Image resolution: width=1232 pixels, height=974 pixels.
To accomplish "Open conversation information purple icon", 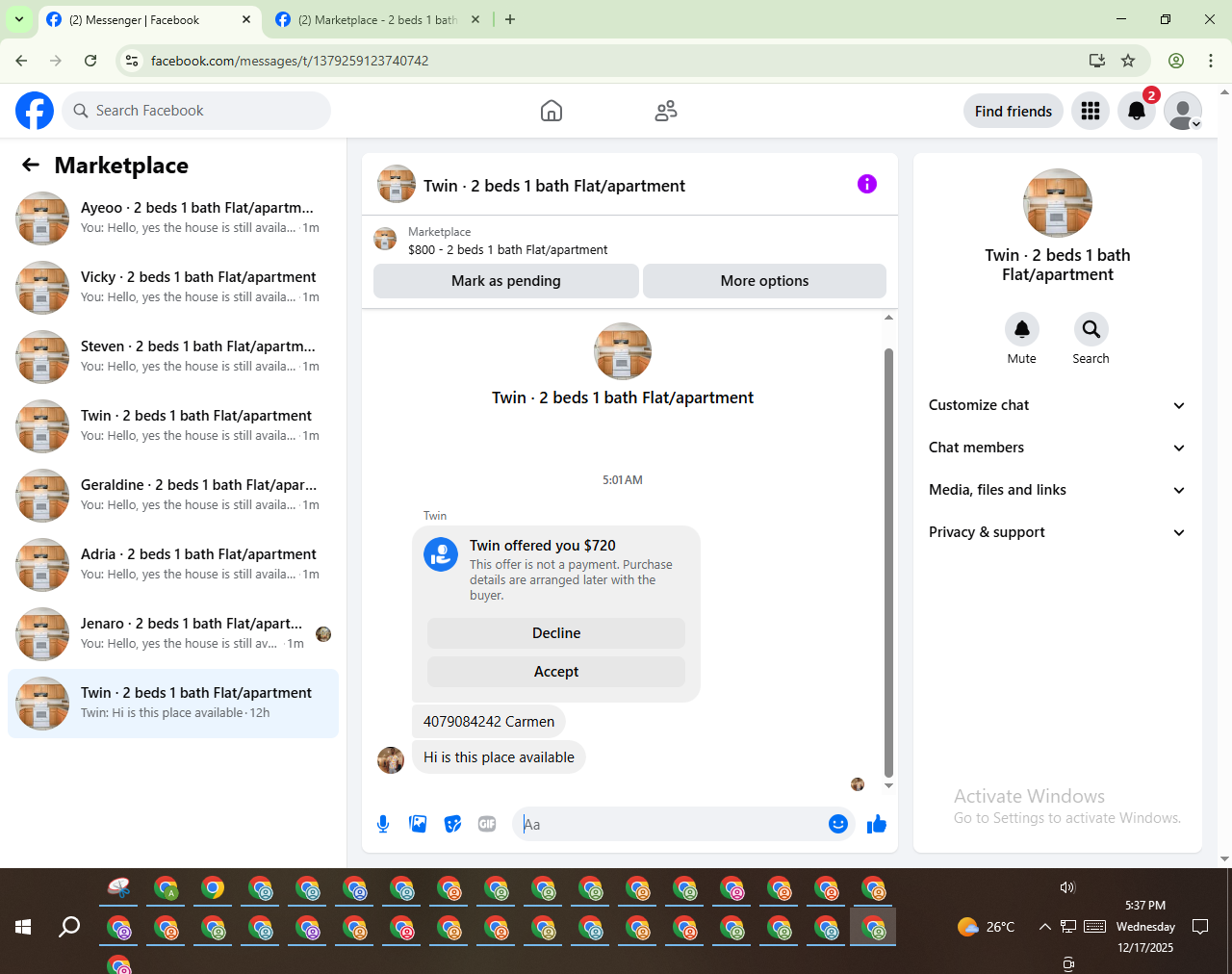I will tap(867, 184).
